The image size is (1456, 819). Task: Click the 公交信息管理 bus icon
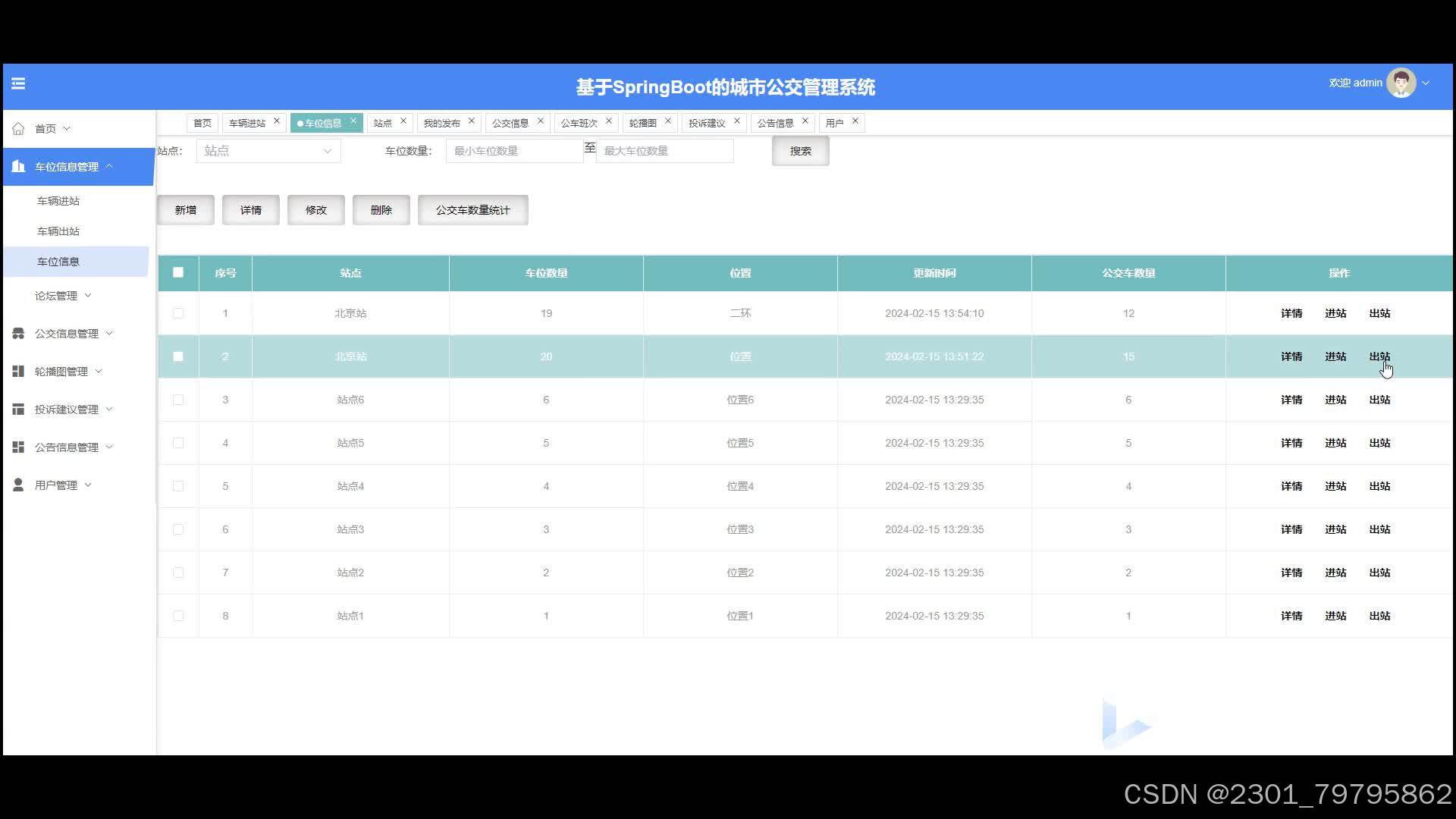[x=18, y=334]
